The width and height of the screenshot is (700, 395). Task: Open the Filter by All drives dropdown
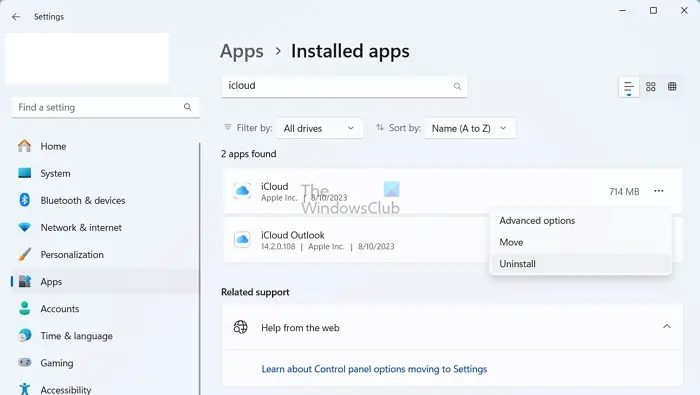point(320,129)
